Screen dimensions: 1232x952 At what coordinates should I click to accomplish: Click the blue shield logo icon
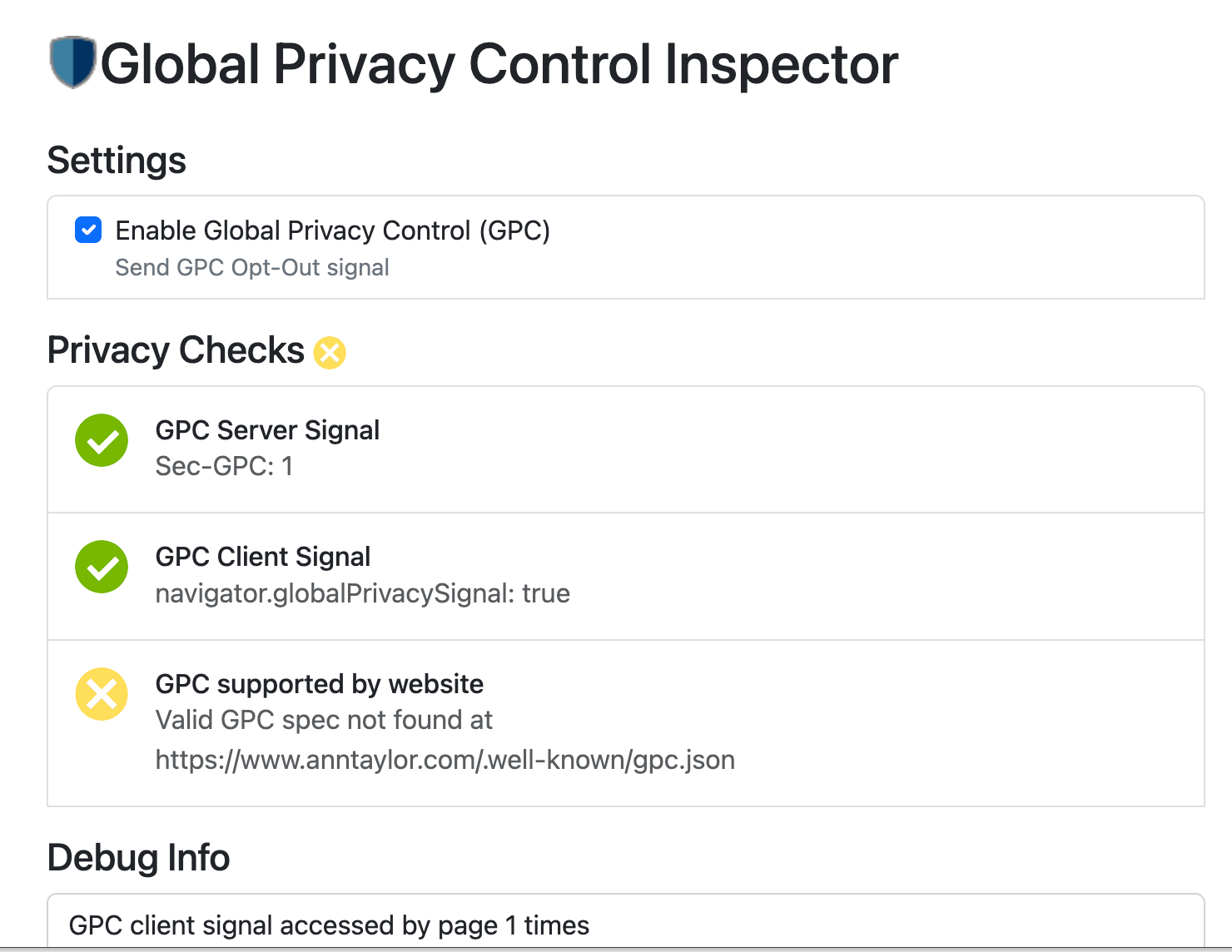tap(72, 62)
